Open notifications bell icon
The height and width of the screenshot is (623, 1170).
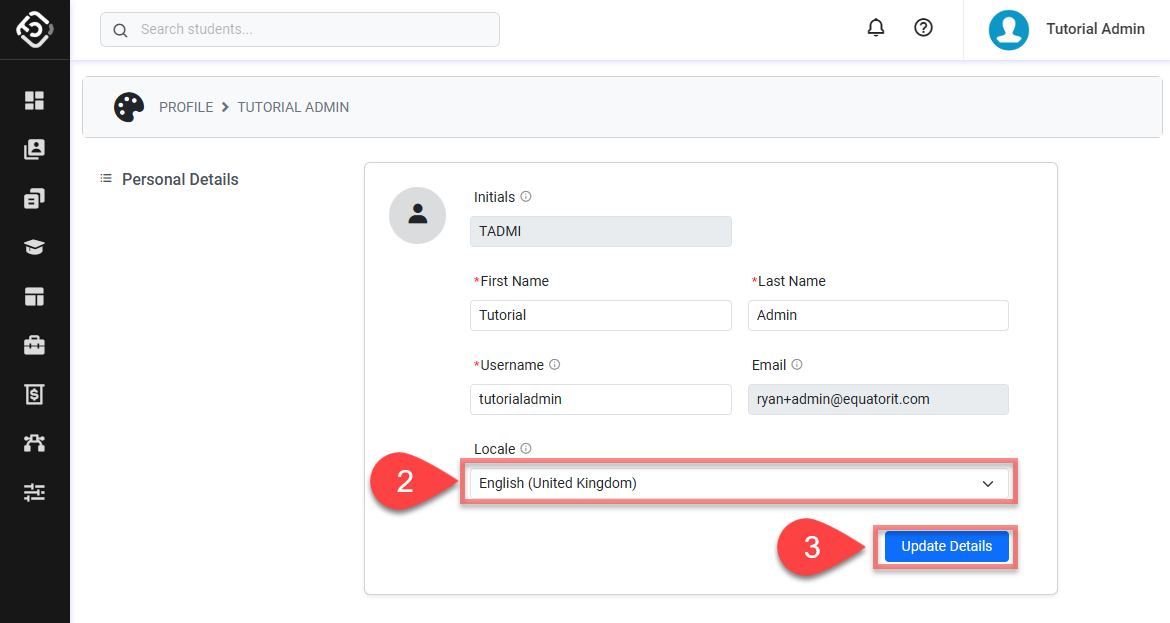click(876, 28)
